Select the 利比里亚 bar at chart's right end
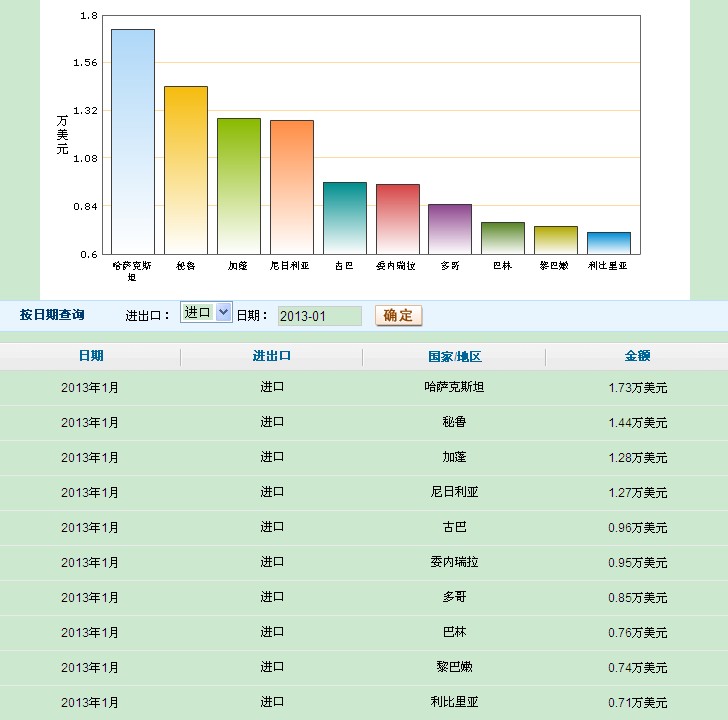The height and width of the screenshot is (720, 728). click(x=609, y=243)
